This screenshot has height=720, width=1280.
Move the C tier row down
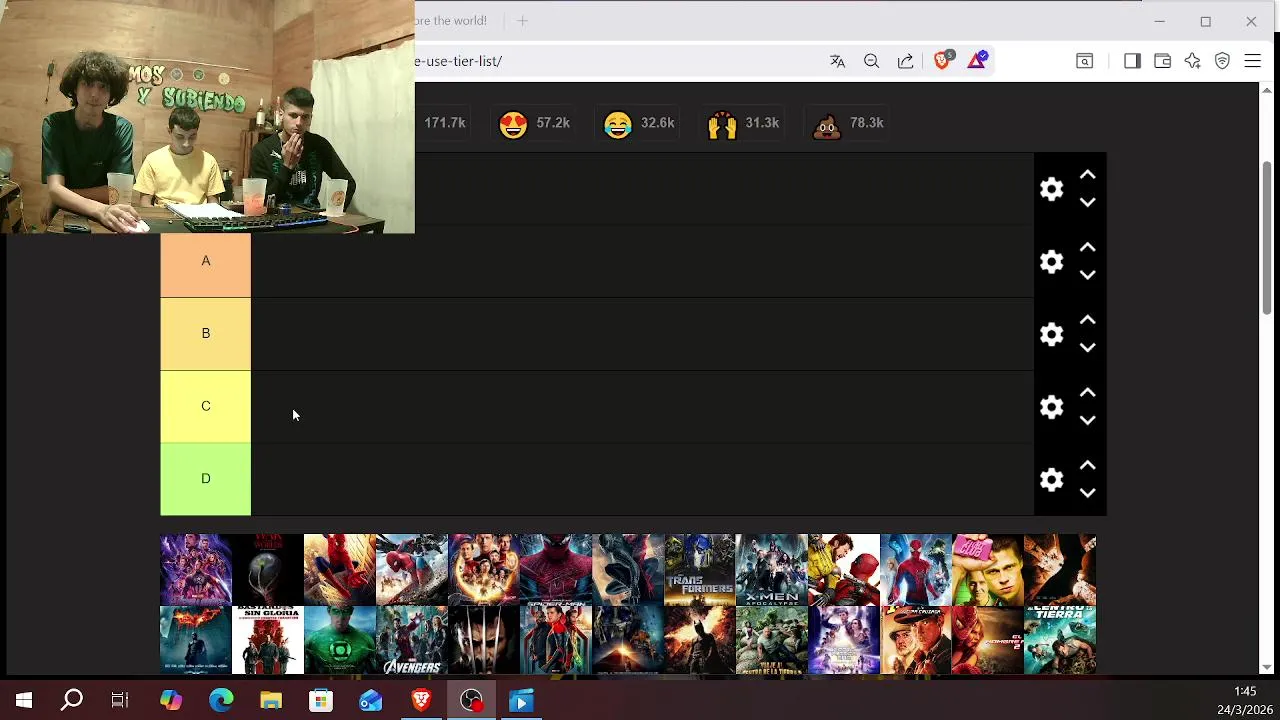[1088, 421]
